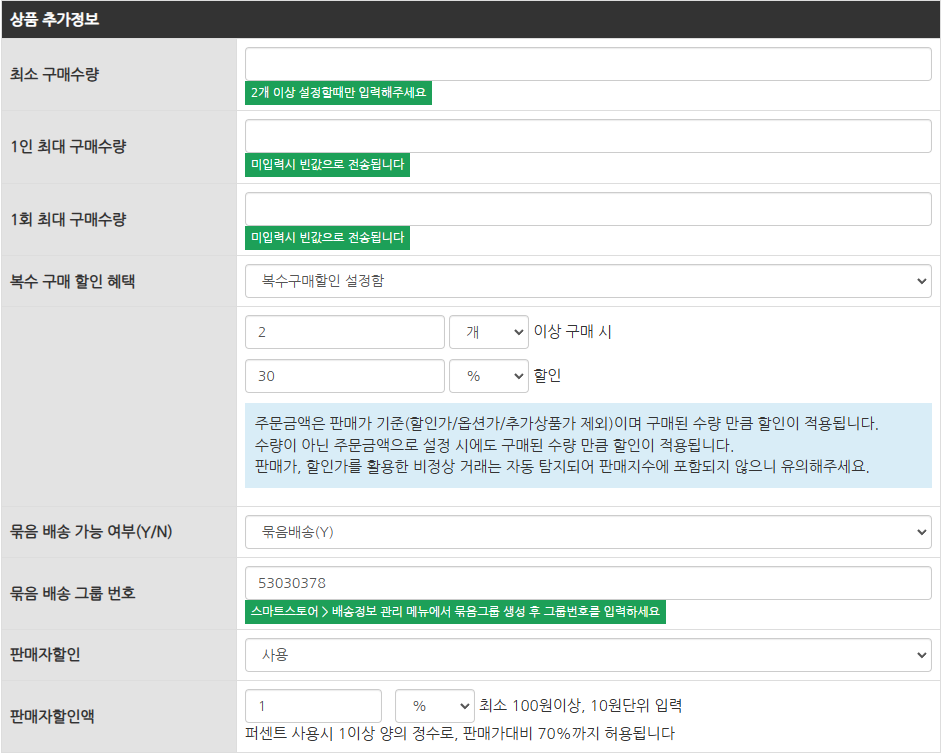Expand the % dropdown next to 할인
This screenshot has width=943, height=756.
(x=489, y=377)
